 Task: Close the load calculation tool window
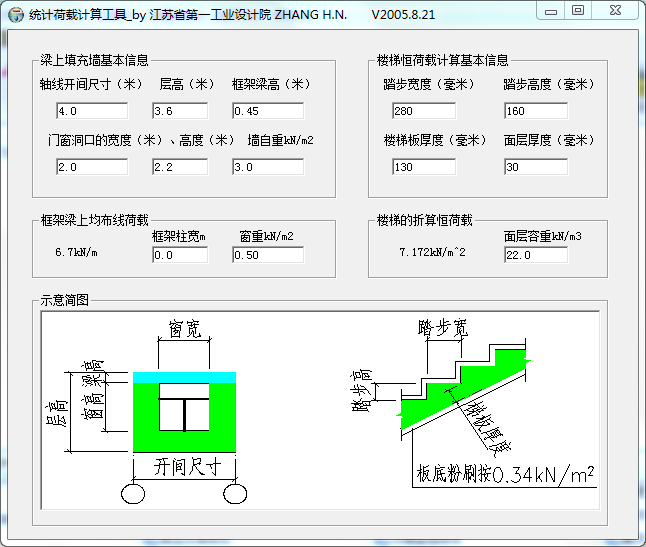[615, 11]
